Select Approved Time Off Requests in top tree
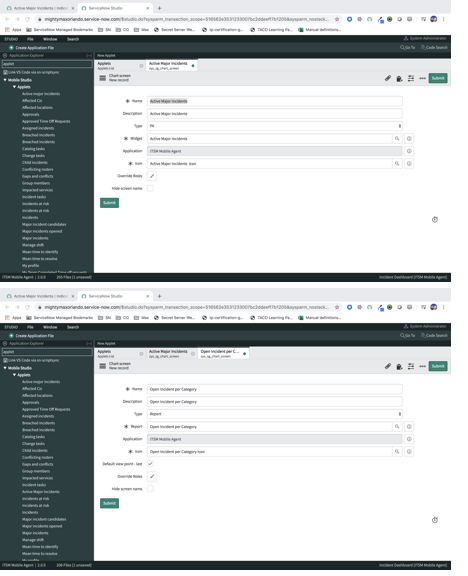The image size is (468, 576). 46,121
